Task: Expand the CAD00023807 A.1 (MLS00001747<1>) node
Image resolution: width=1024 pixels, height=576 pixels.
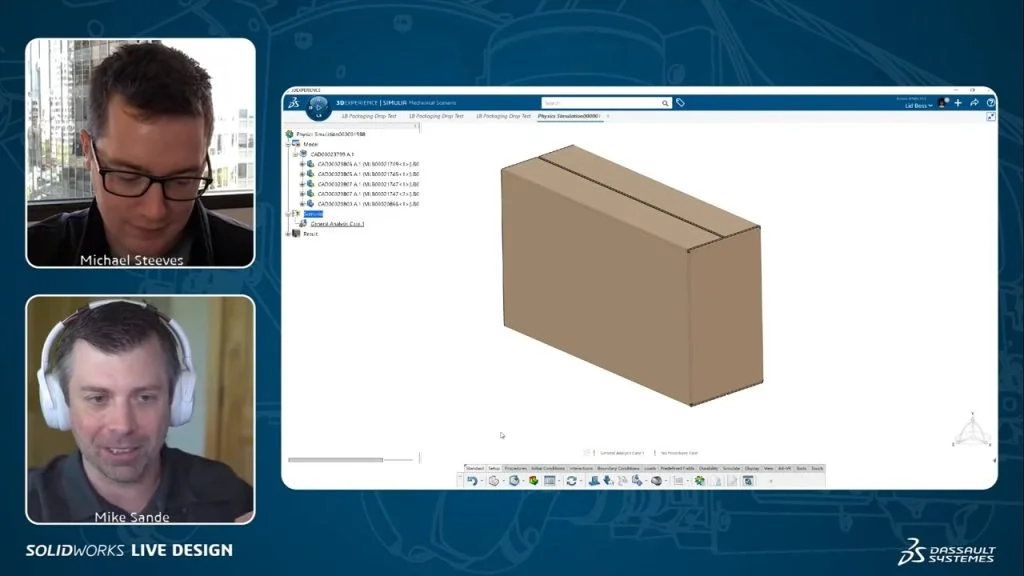Action: point(302,184)
